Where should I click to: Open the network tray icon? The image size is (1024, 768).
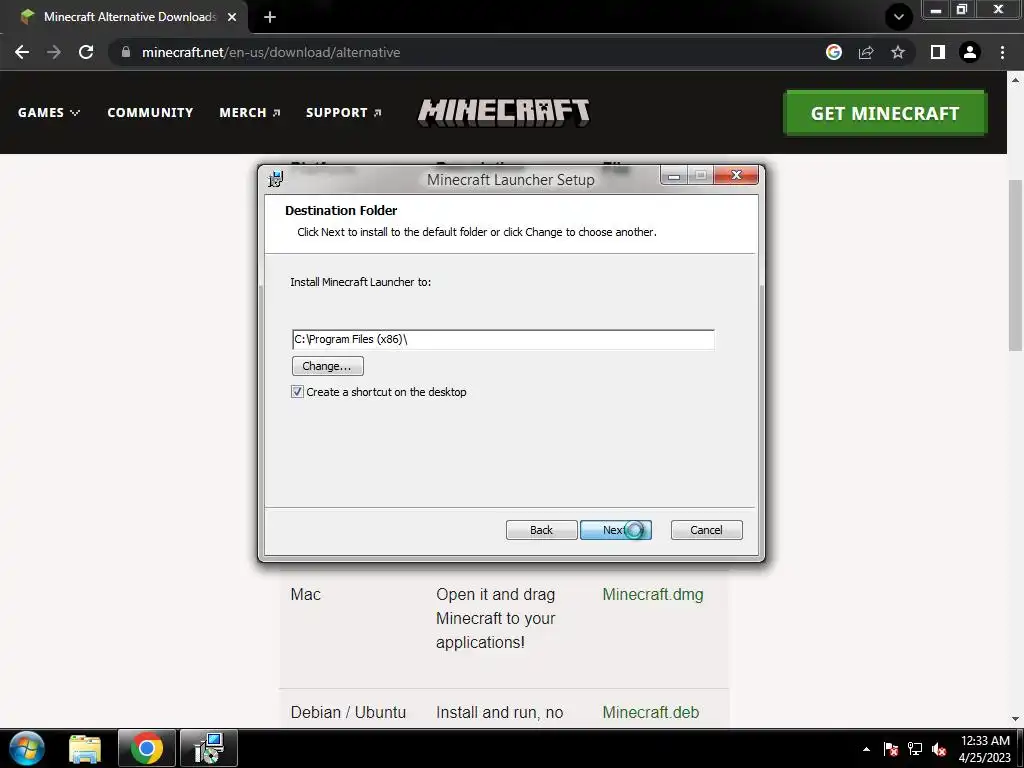915,749
